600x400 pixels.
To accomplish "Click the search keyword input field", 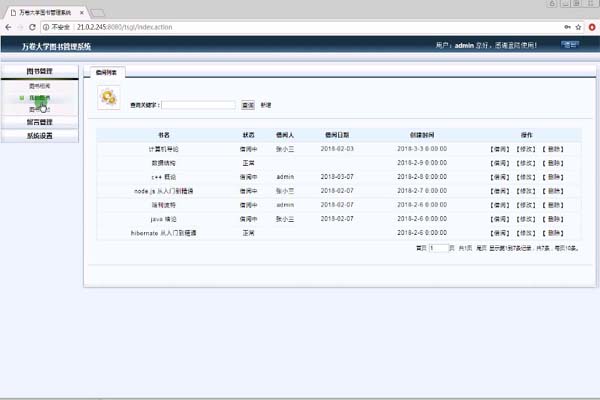I will pos(198,104).
